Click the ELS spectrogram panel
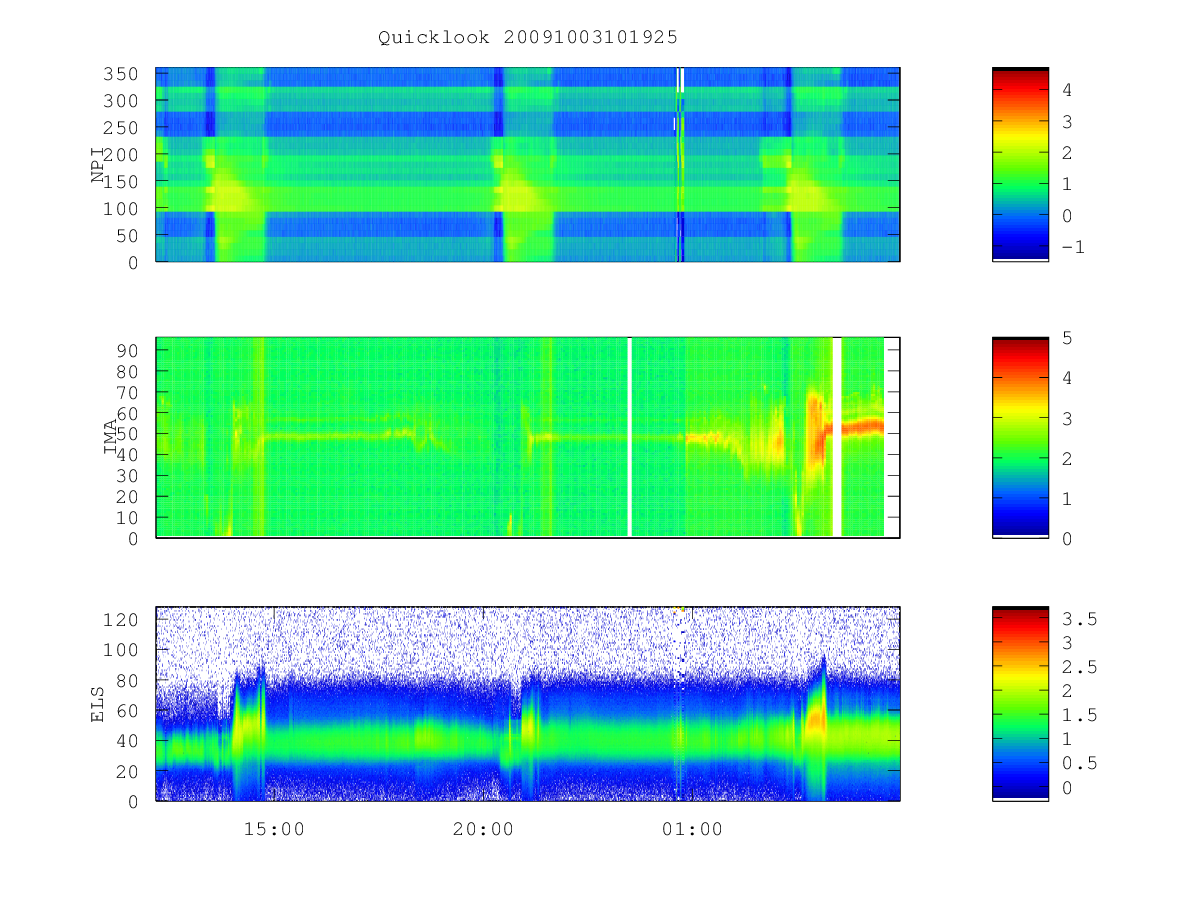This screenshot has height=900, width=1200. click(528, 703)
